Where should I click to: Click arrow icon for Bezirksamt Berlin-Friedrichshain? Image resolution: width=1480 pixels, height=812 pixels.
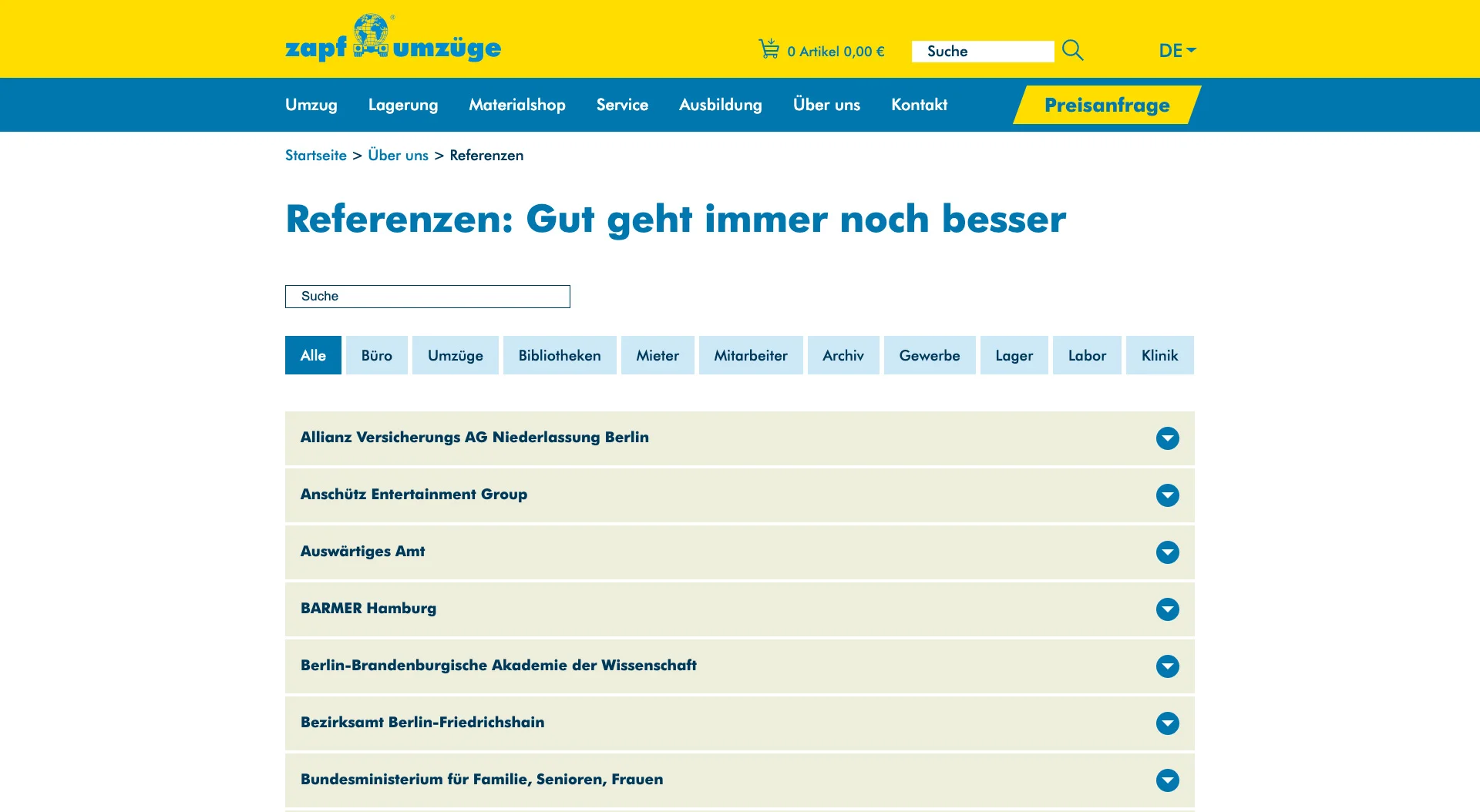coord(1167,723)
